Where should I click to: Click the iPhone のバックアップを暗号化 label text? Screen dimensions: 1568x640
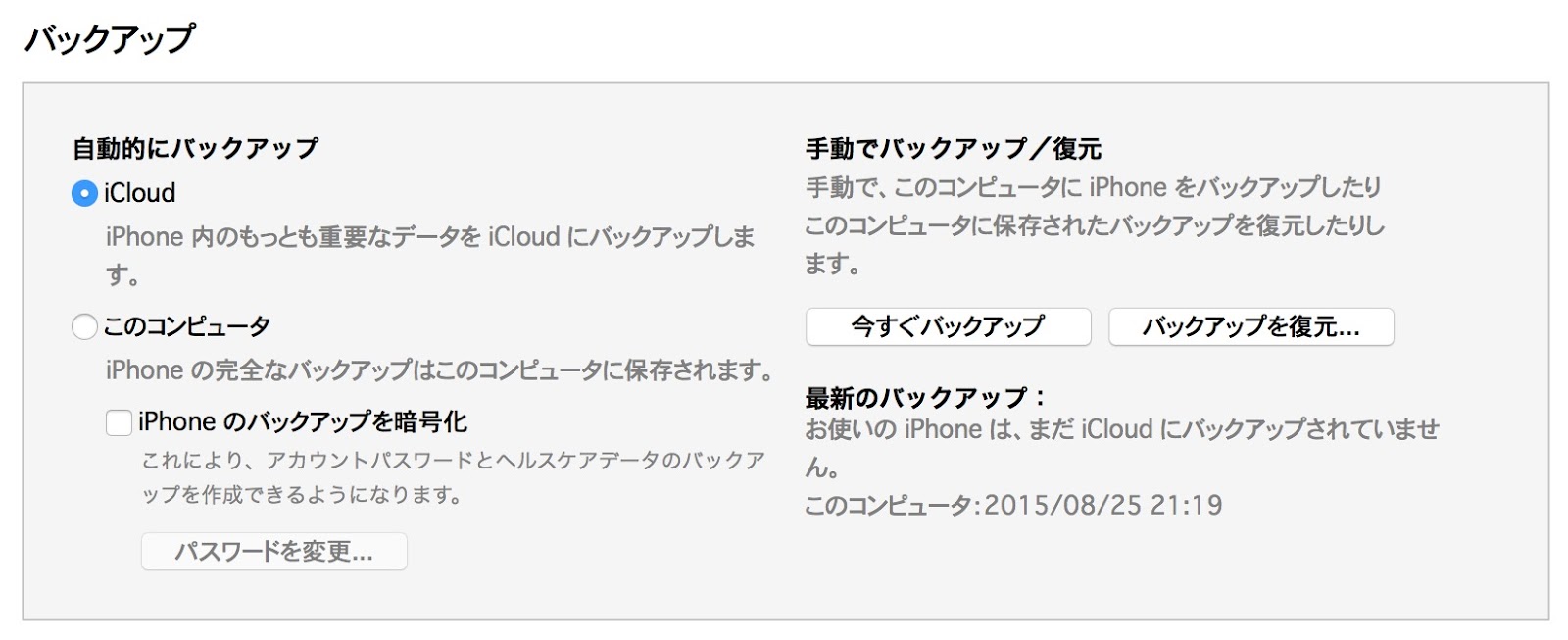[x=303, y=422]
